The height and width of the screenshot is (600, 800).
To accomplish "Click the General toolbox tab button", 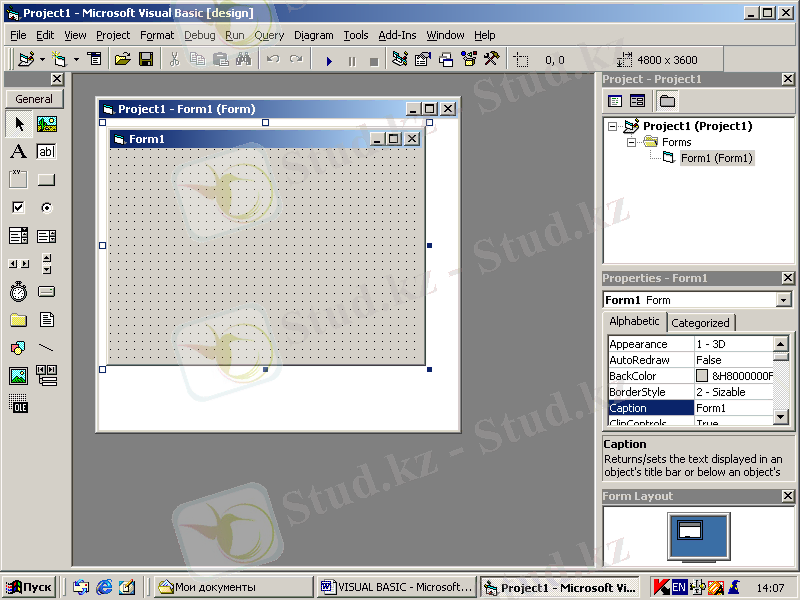I will click(34, 99).
